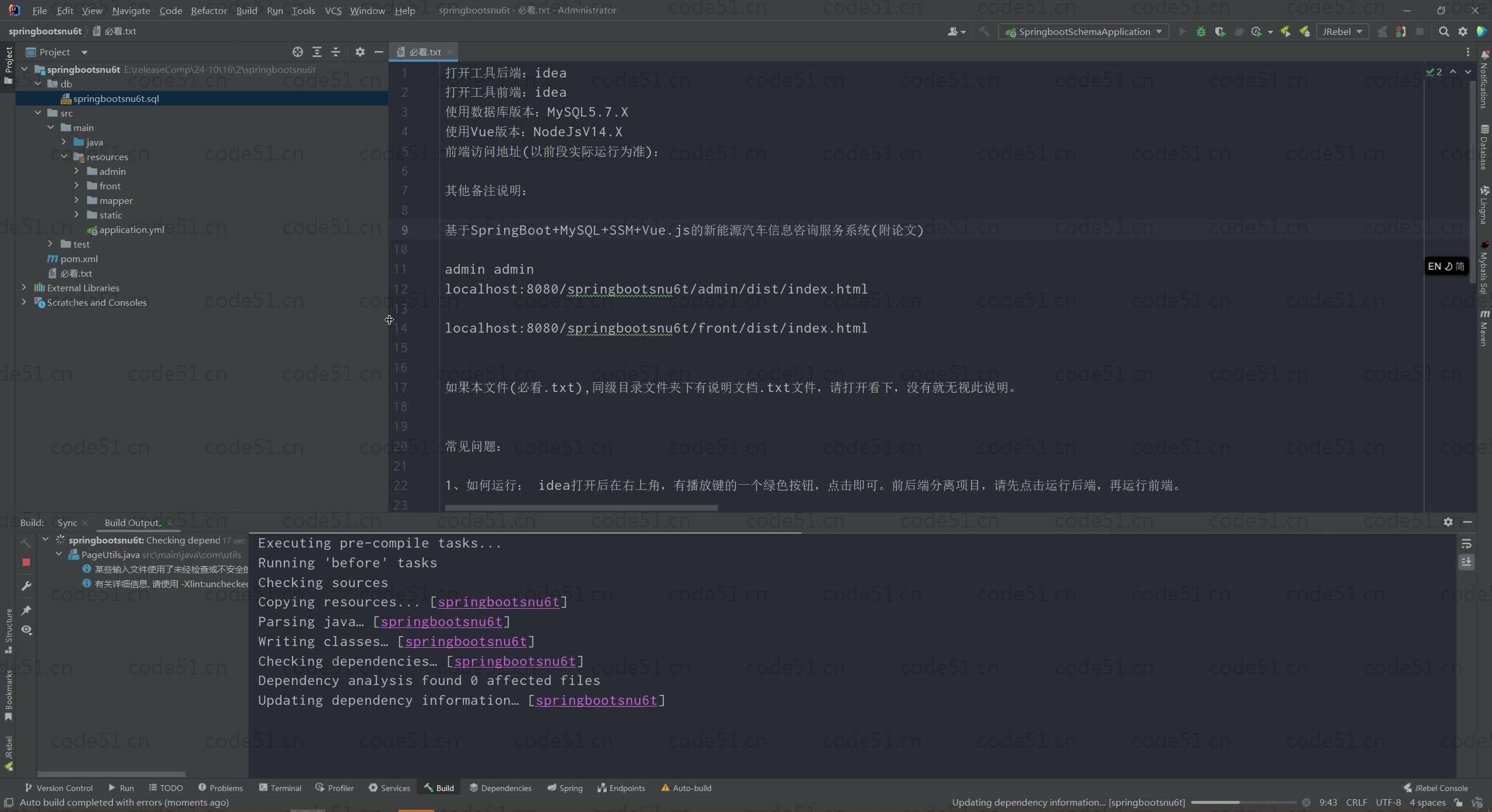Open the Refactor menu
Image resolution: width=1492 pixels, height=812 pixels.
click(209, 10)
